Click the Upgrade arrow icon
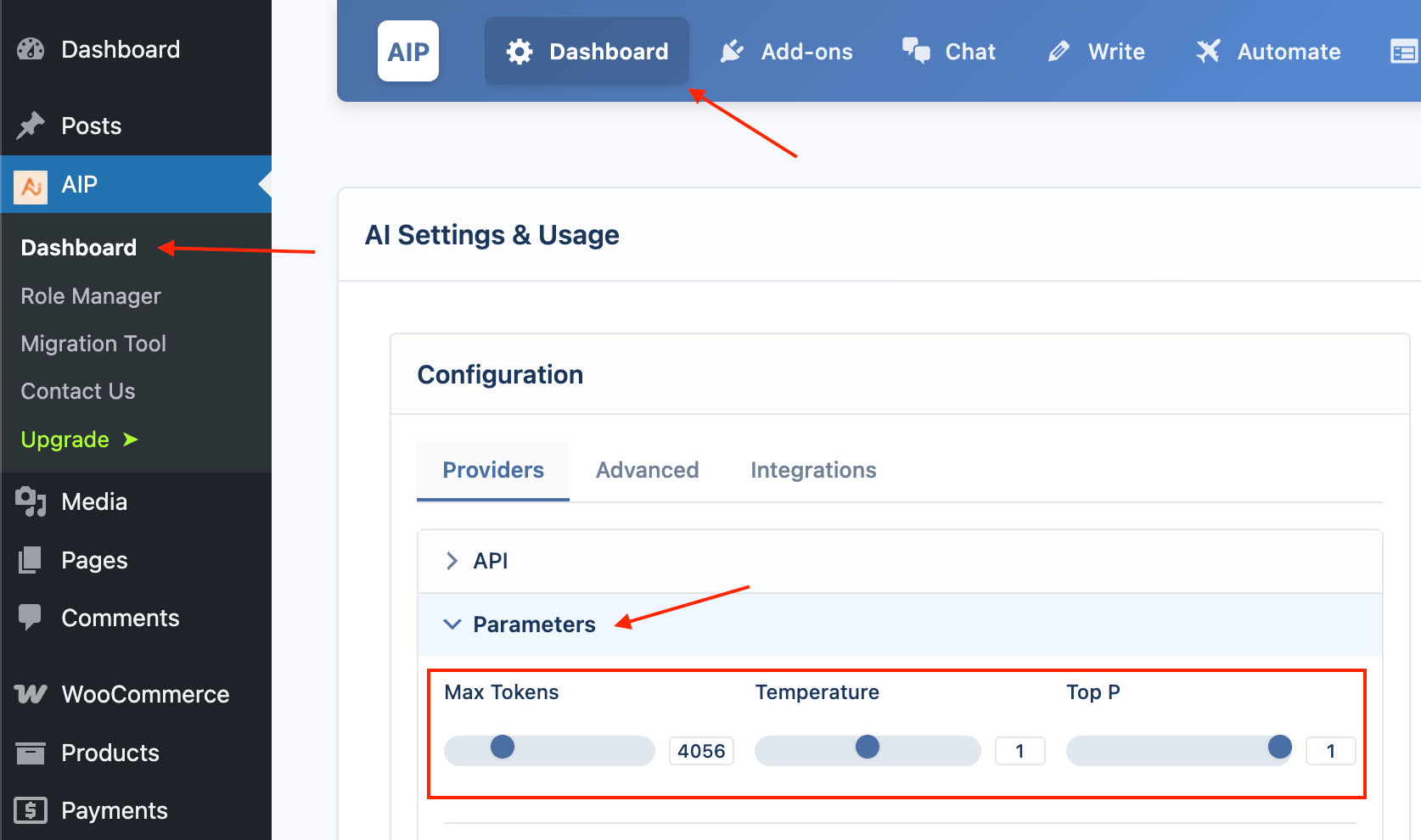Viewport: 1421px width, 840px height. pyautogui.click(x=130, y=440)
